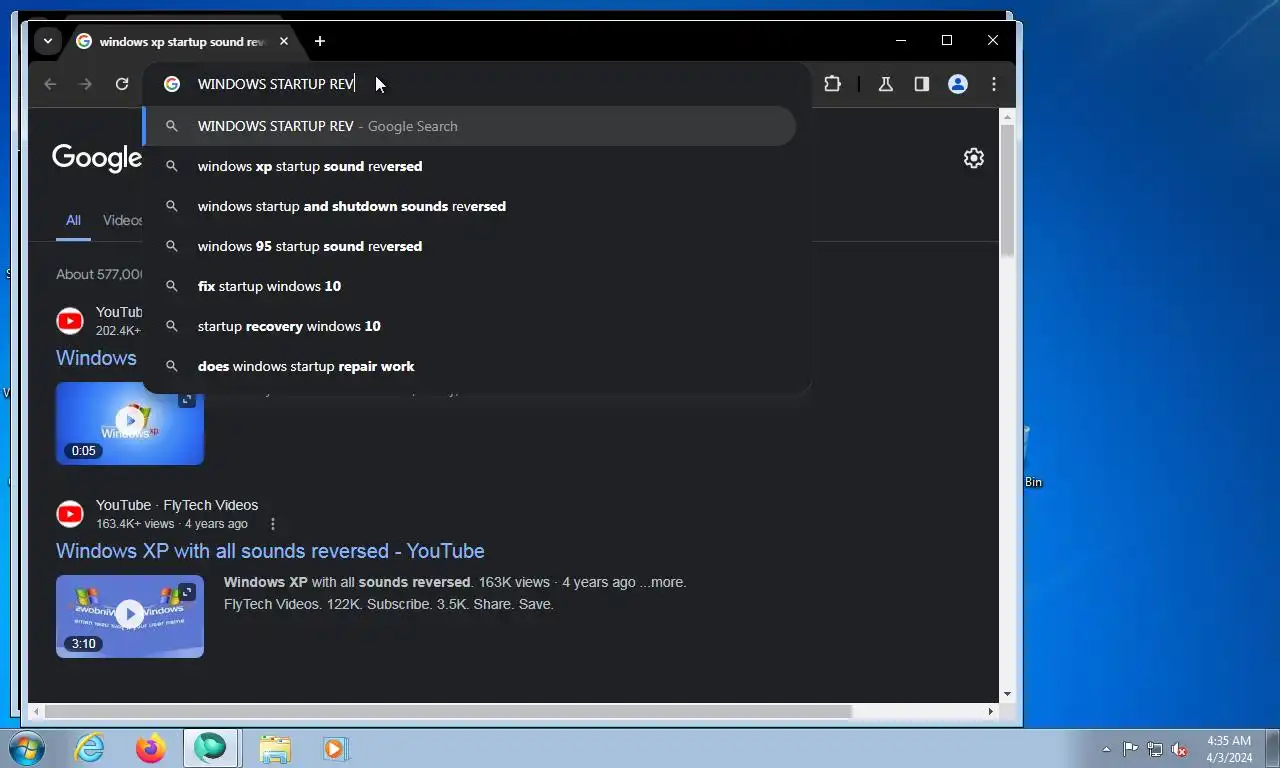Screen dimensions: 1280x768
Task: Click the horizontal scrollbar right arrow
Action: pyautogui.click(x=991, y=711)
